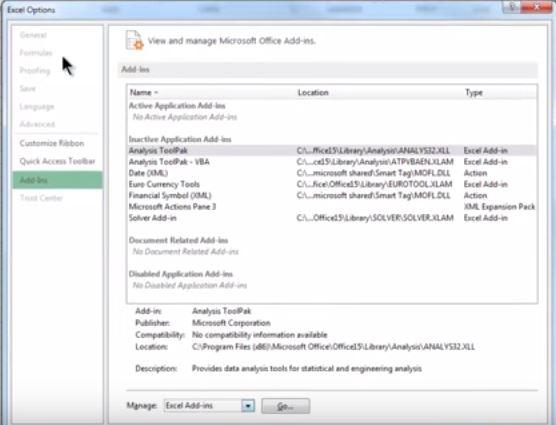The image size is (556, 425).
Task: Open the Advanced options category
Action: coord(37,124)
